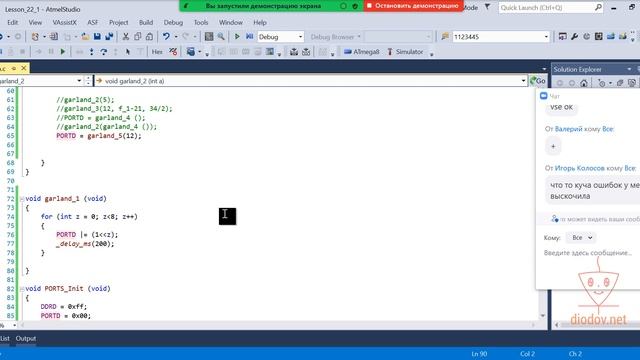Click the Ln 90 status bar entry

click(479, 354)
